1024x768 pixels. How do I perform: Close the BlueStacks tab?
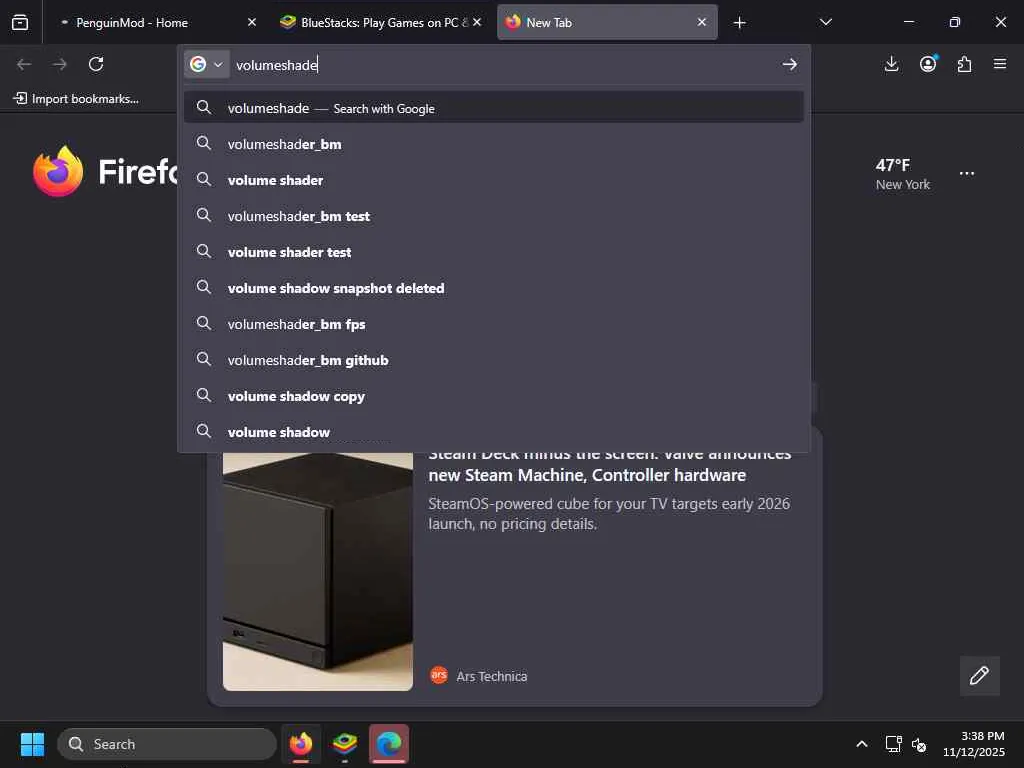tap(477, 22)
